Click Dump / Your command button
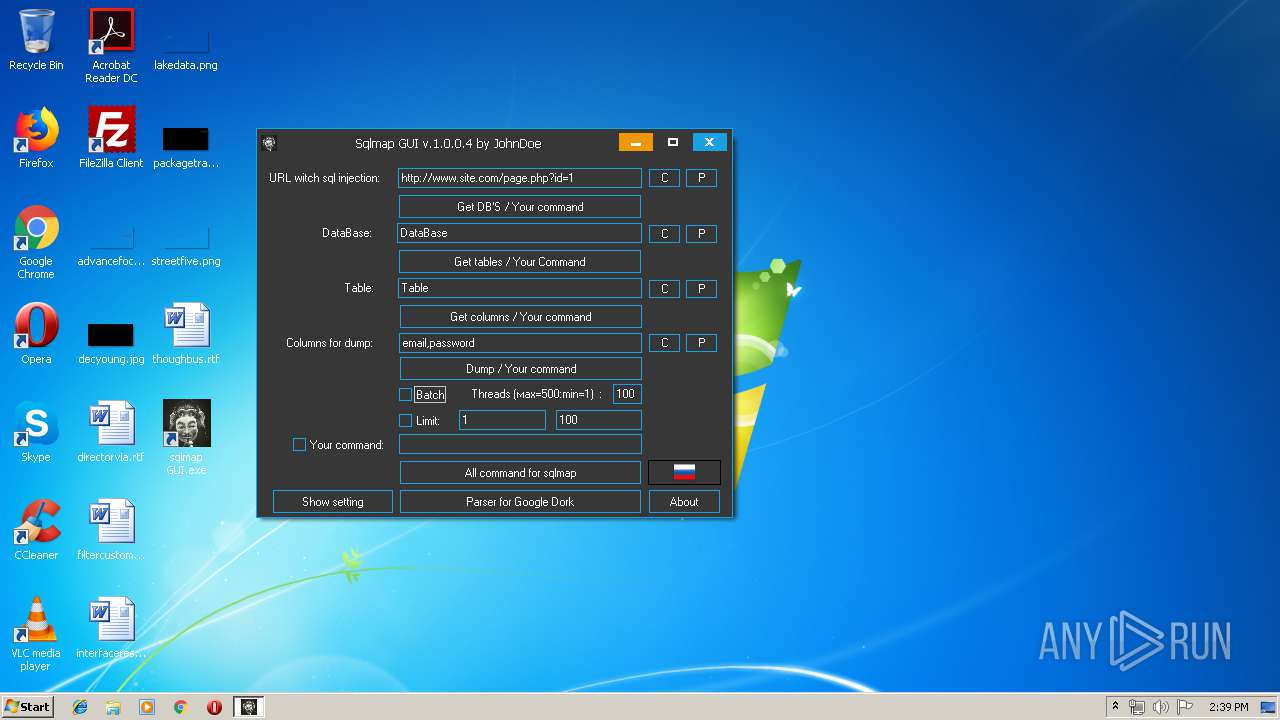Viewport: 1280px width, 720px height. 520,369
